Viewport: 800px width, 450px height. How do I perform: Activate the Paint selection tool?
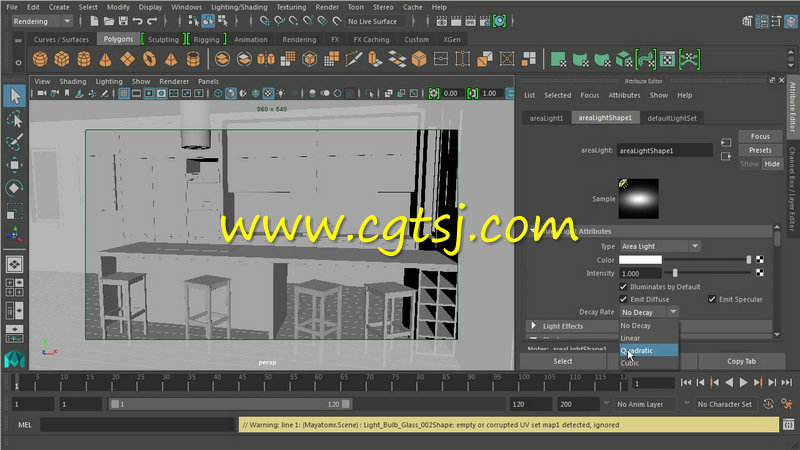pyautogui.click(x=15, y=141)
